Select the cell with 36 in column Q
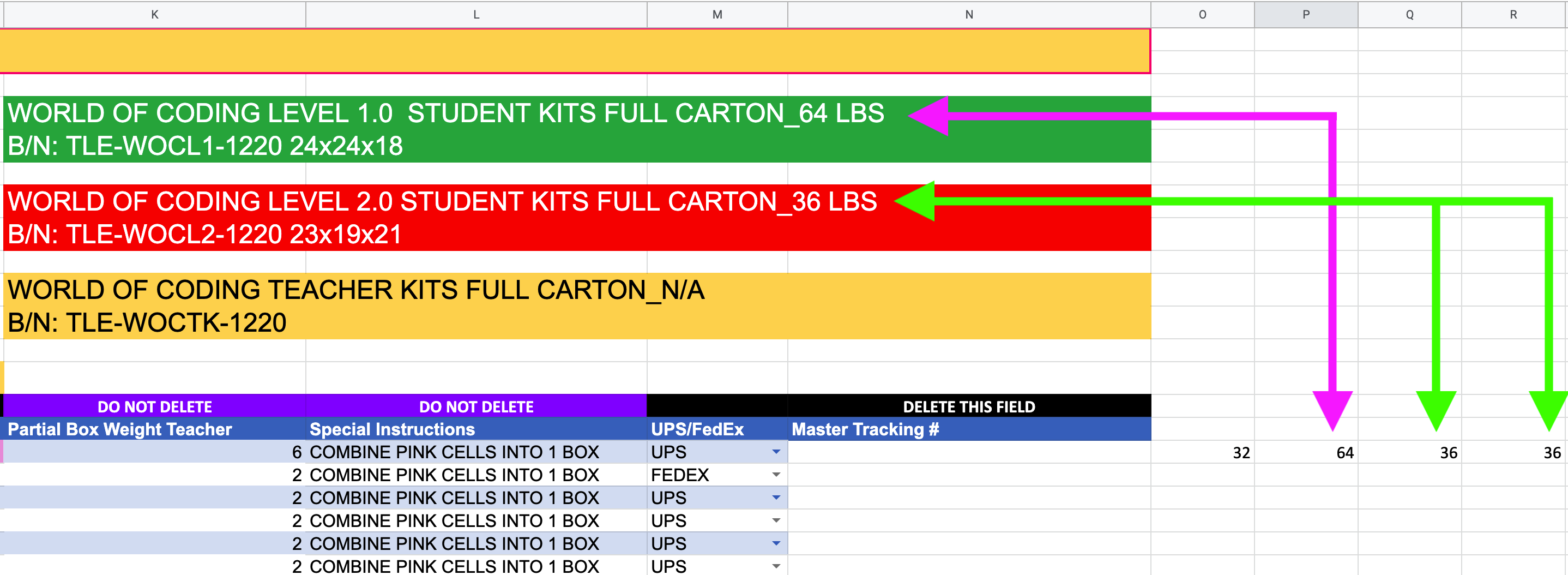Viewport: 1568px width, 575px height. (x=1409, y=452)
